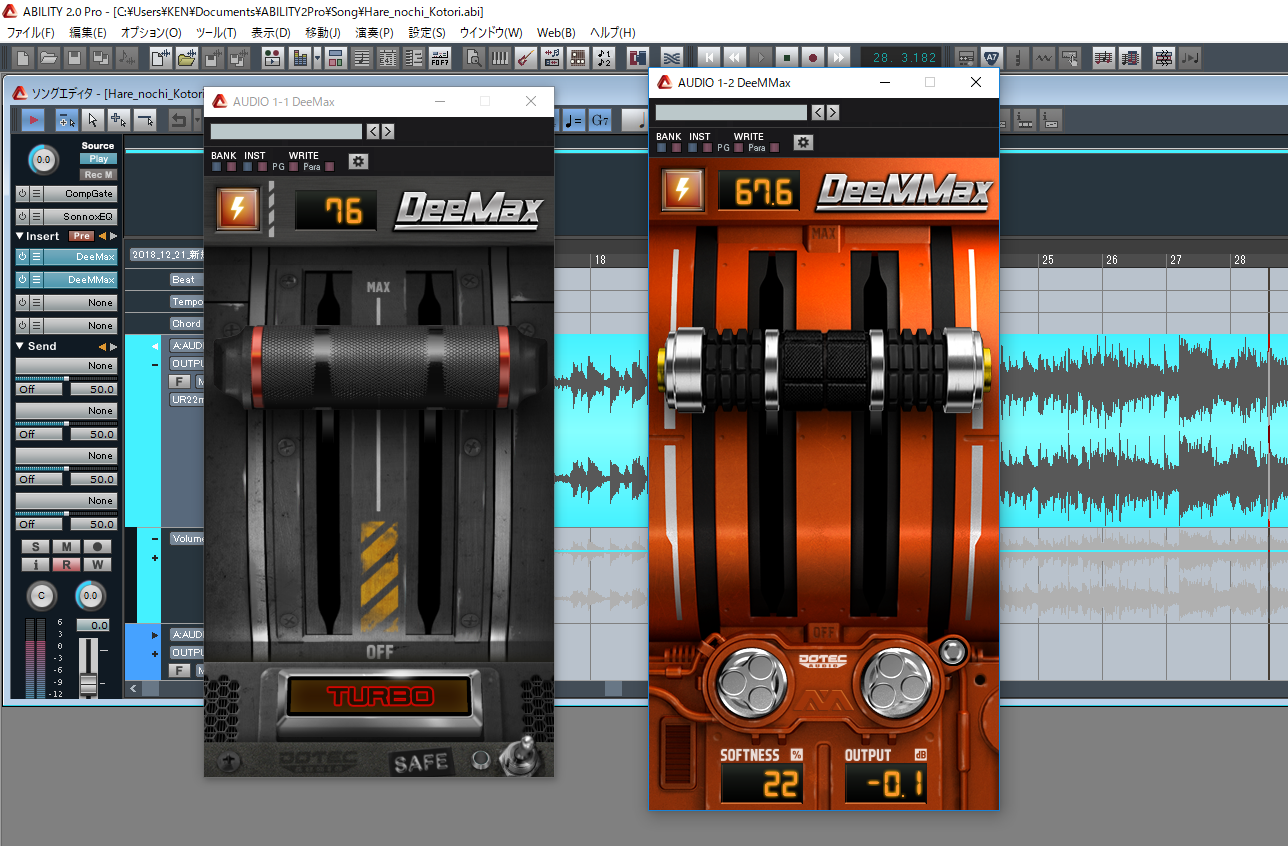The height and width of the screenshot is (846, 1288).
Task: Click the track volume fader
Action: pyautogui.click(x=89, y=683)
